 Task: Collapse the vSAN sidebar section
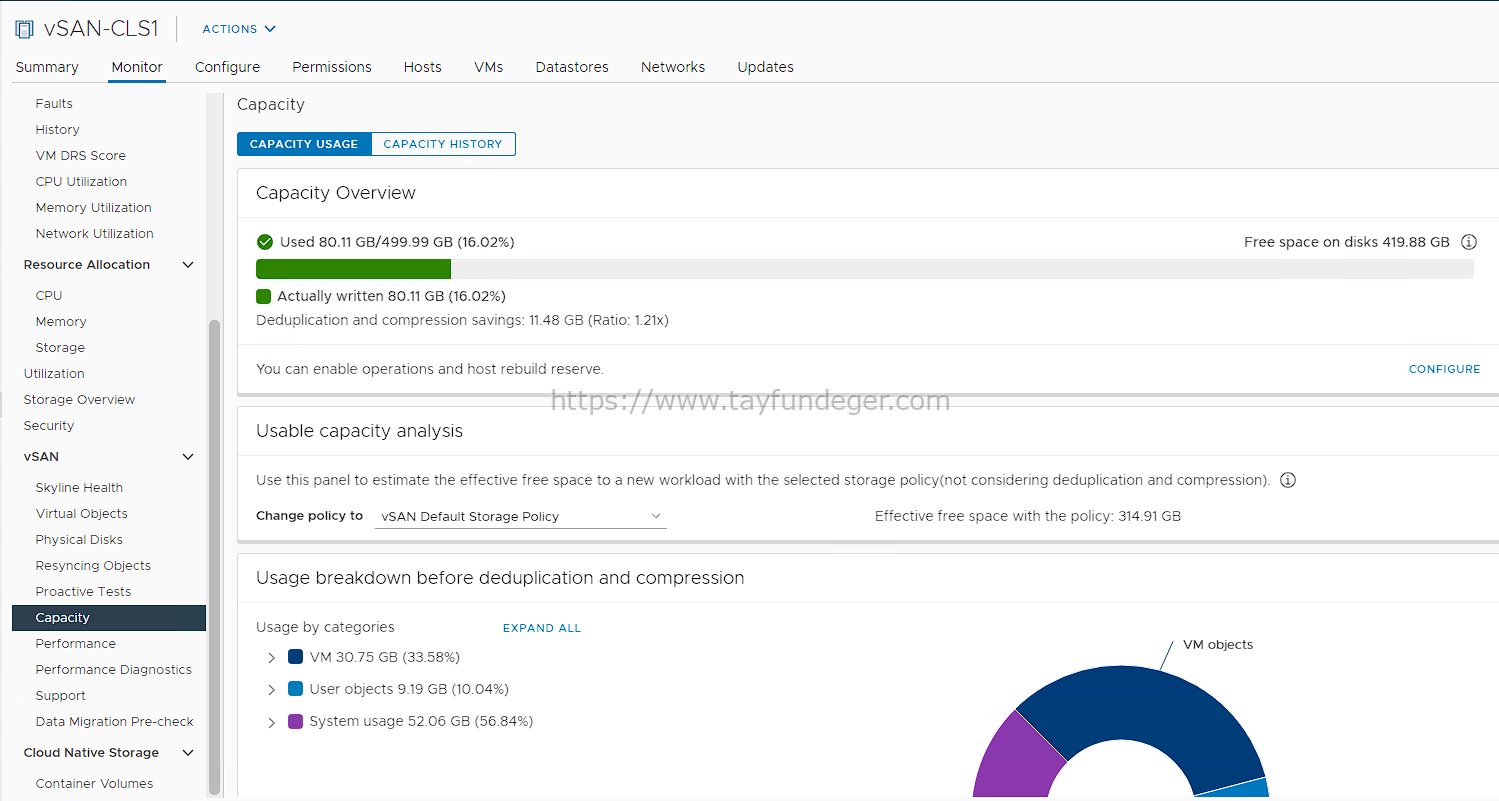point(188,457)
